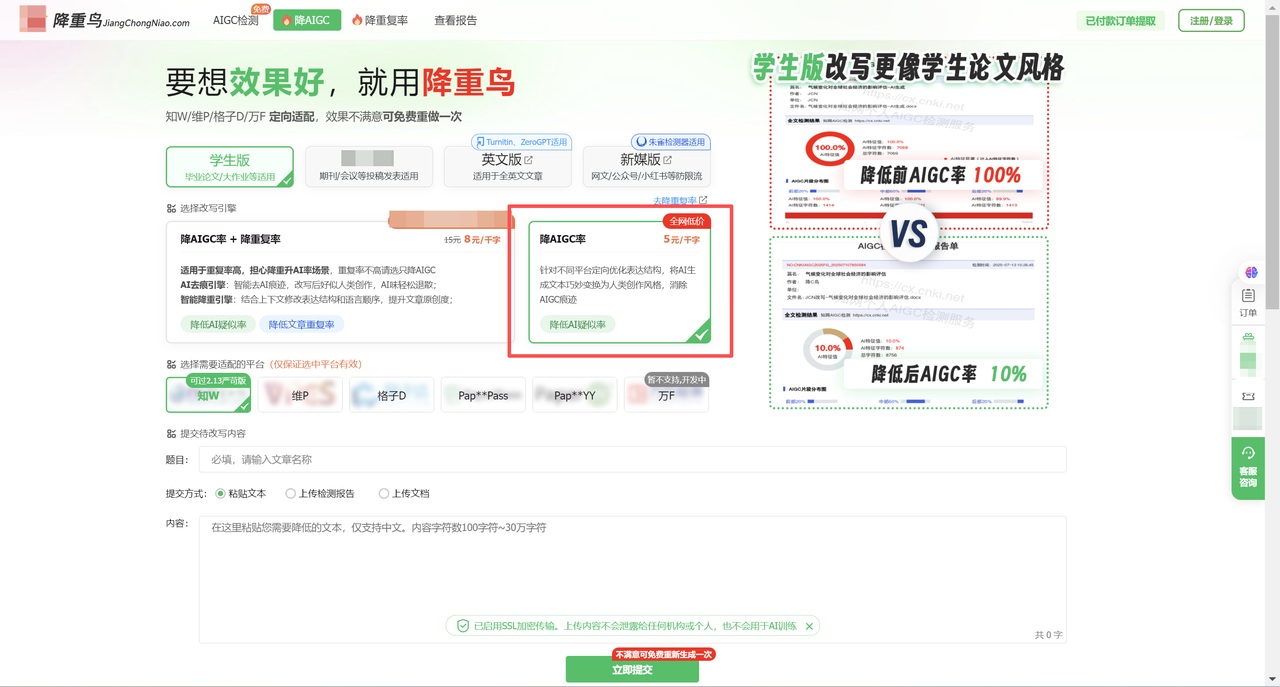Choose the 降AIGC率 + 降重复率 engine card

[x=342, y=282]
